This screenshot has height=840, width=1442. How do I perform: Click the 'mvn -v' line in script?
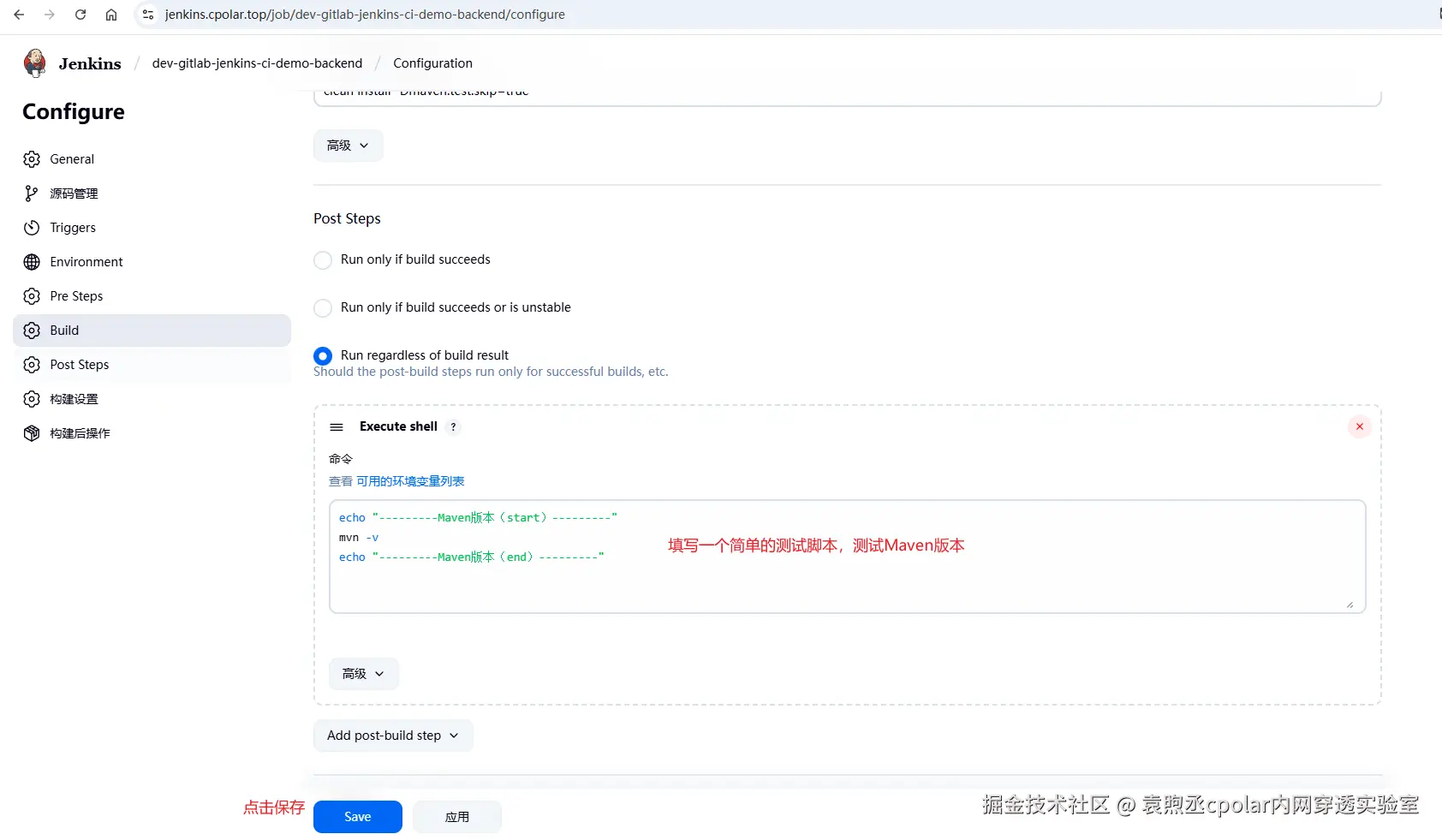359,538
